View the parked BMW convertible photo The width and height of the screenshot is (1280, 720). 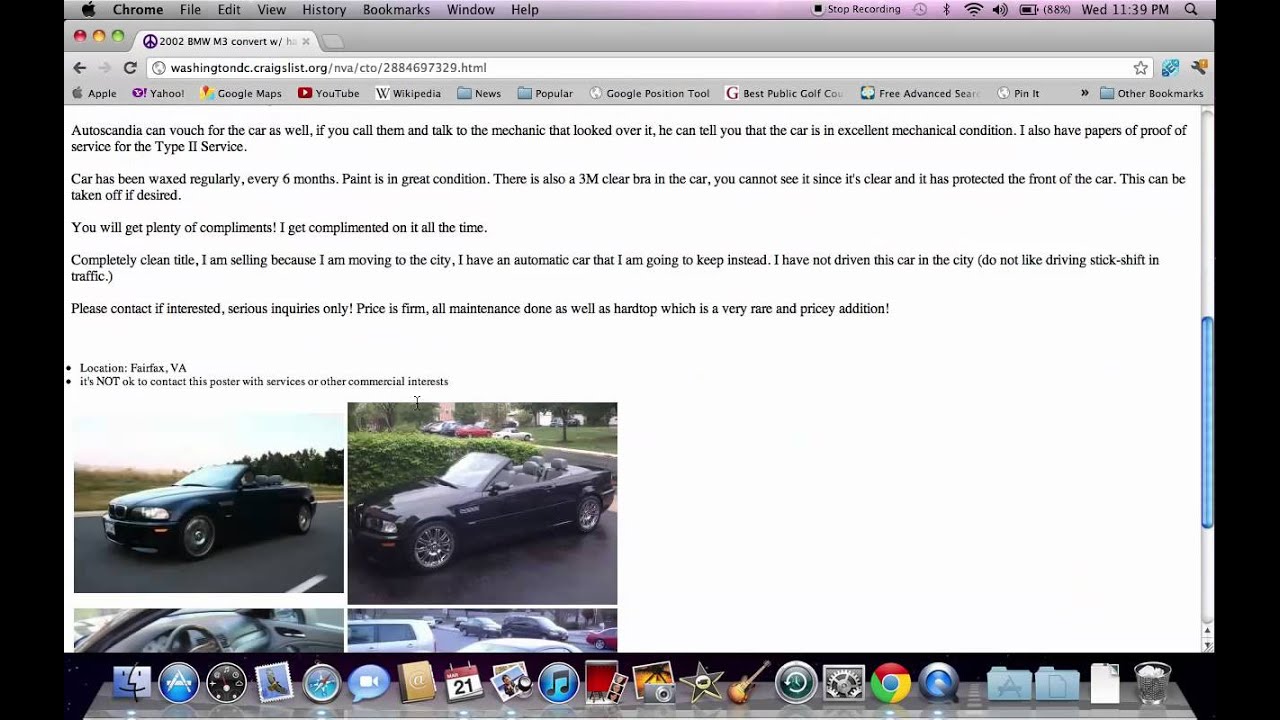click(482, 503)
